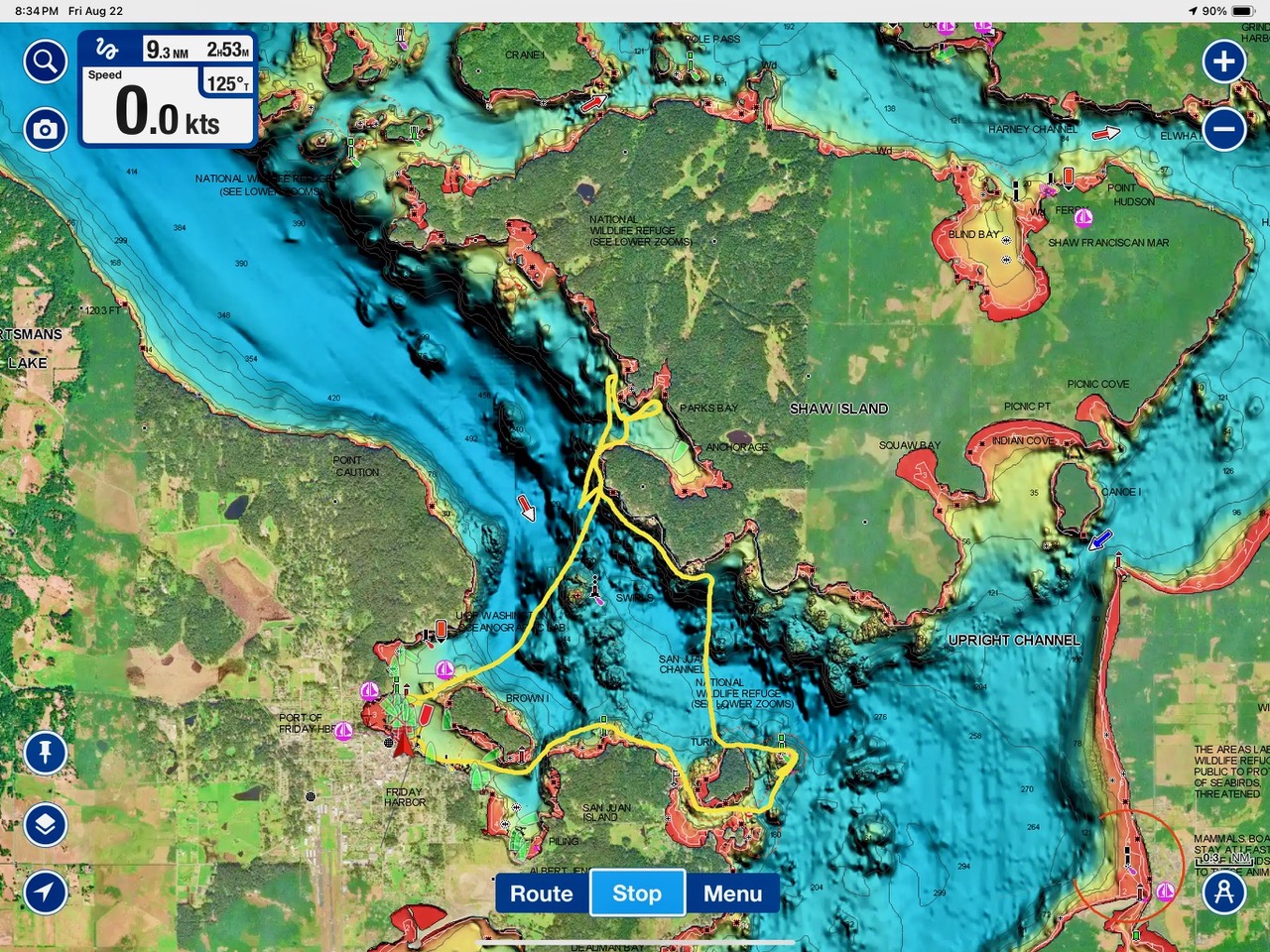This screenshot has width=1270, height=952.
Task: Tap the 125° heading indicator
Action: (227, 84)
